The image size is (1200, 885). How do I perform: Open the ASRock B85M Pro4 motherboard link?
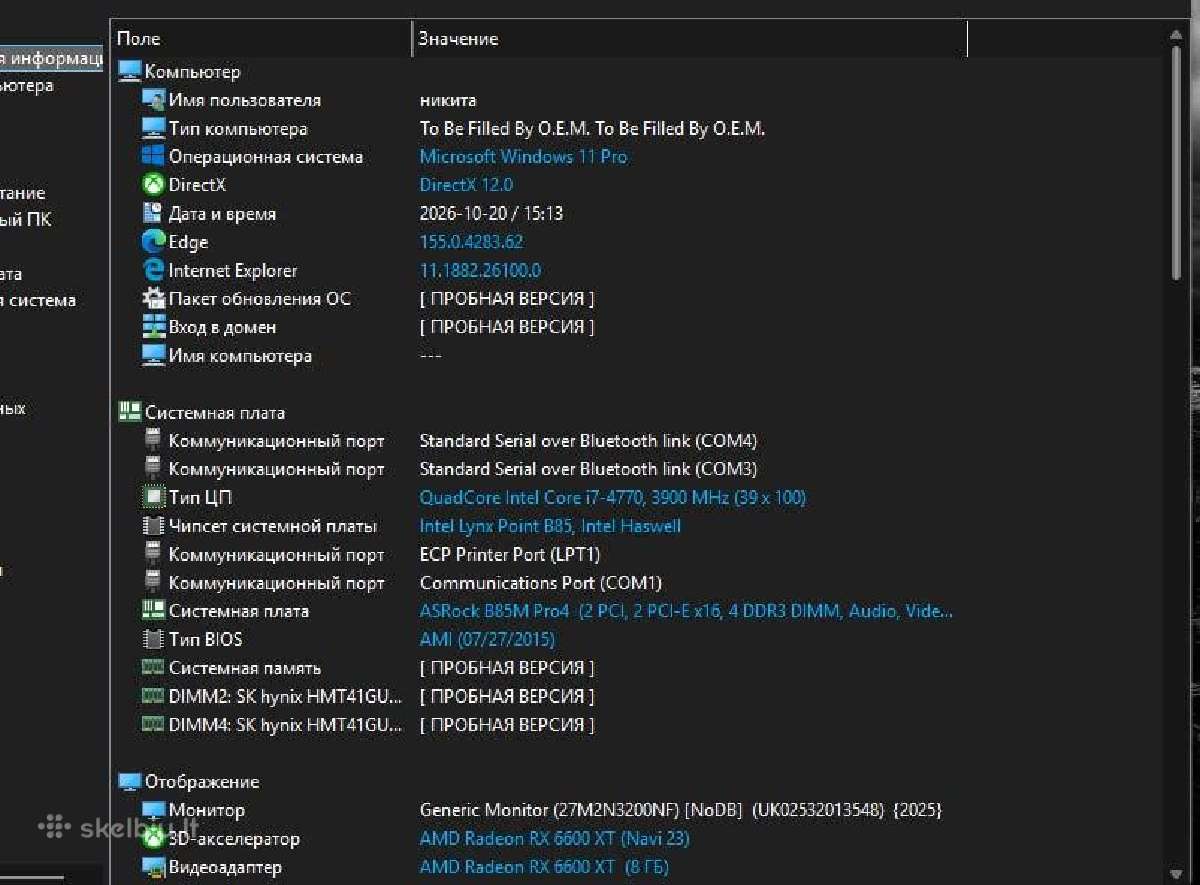click(x=686, y=611)
